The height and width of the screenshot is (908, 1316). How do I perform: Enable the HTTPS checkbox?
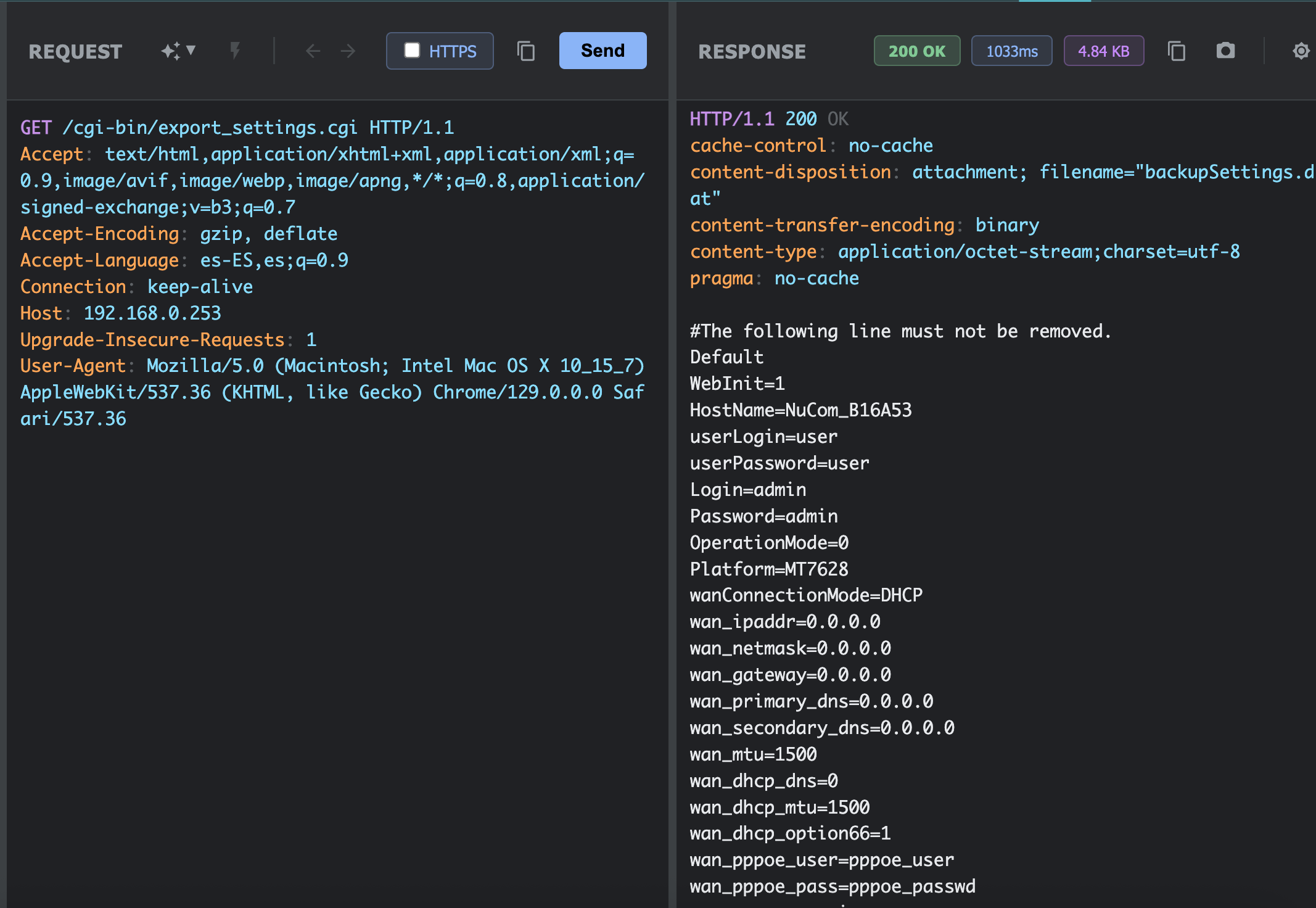(411, 51)
